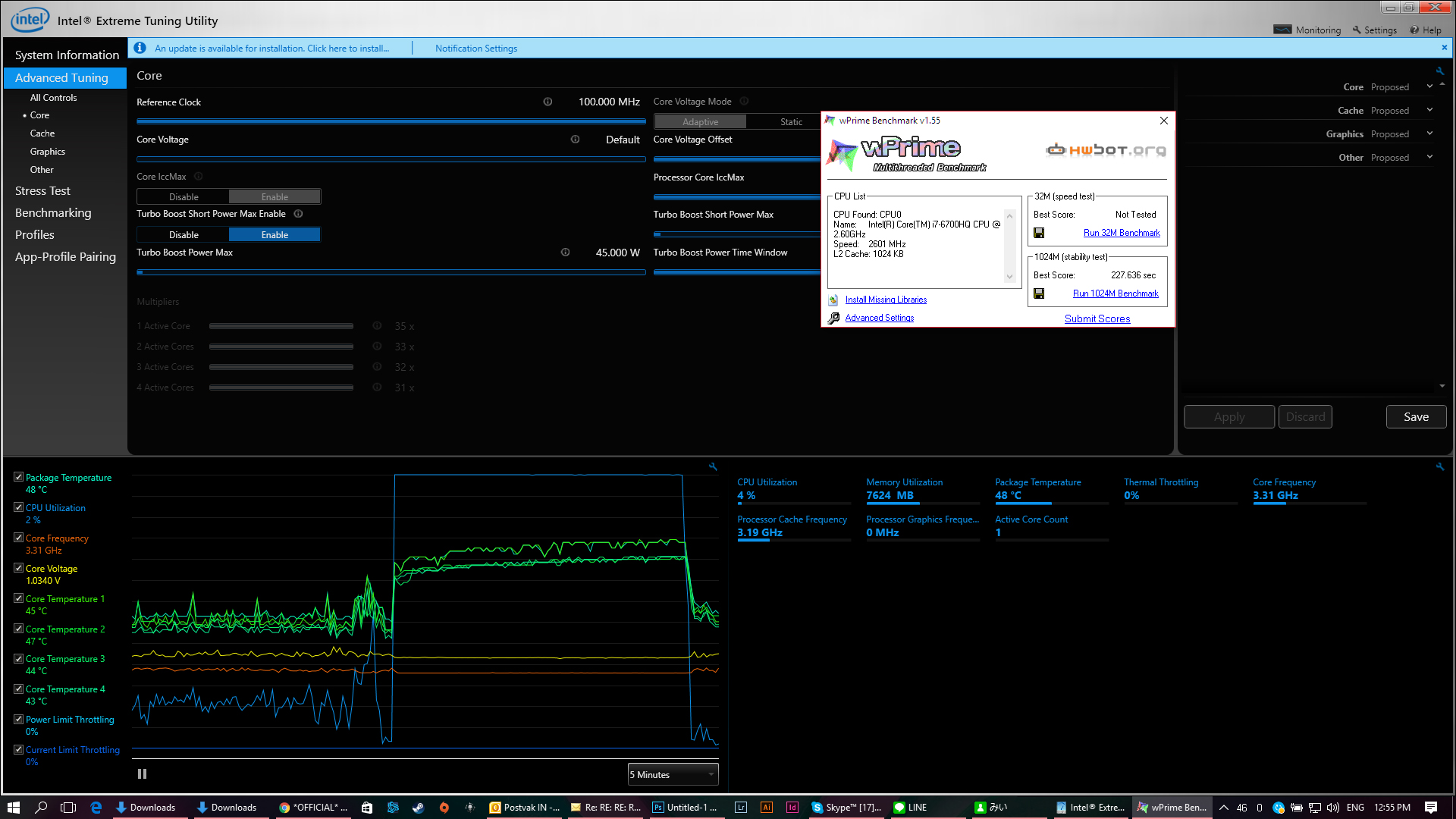
Task: Expand Graphics proposed settings chevron
Action: tap(1429, 133)
